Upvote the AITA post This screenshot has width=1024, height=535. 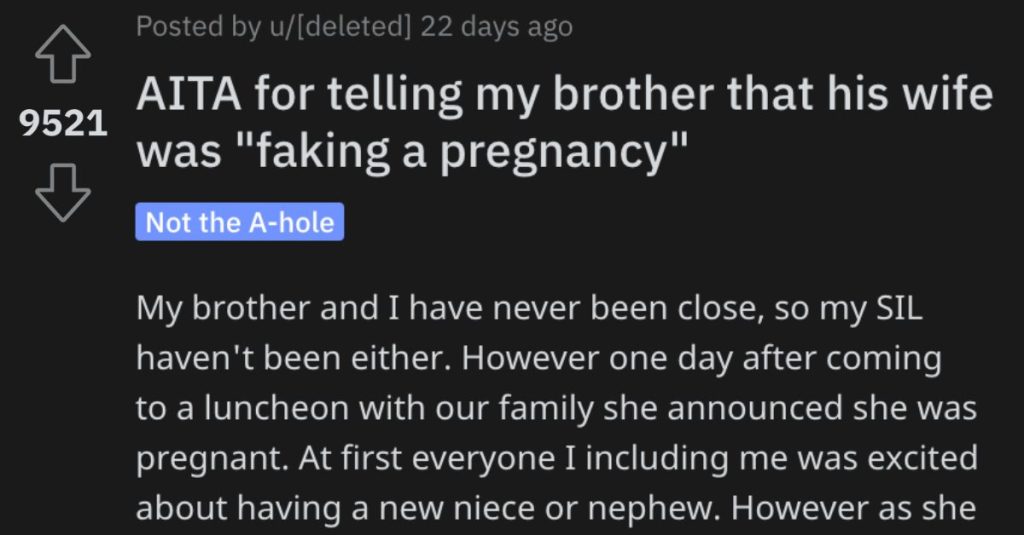click(63, 54)
